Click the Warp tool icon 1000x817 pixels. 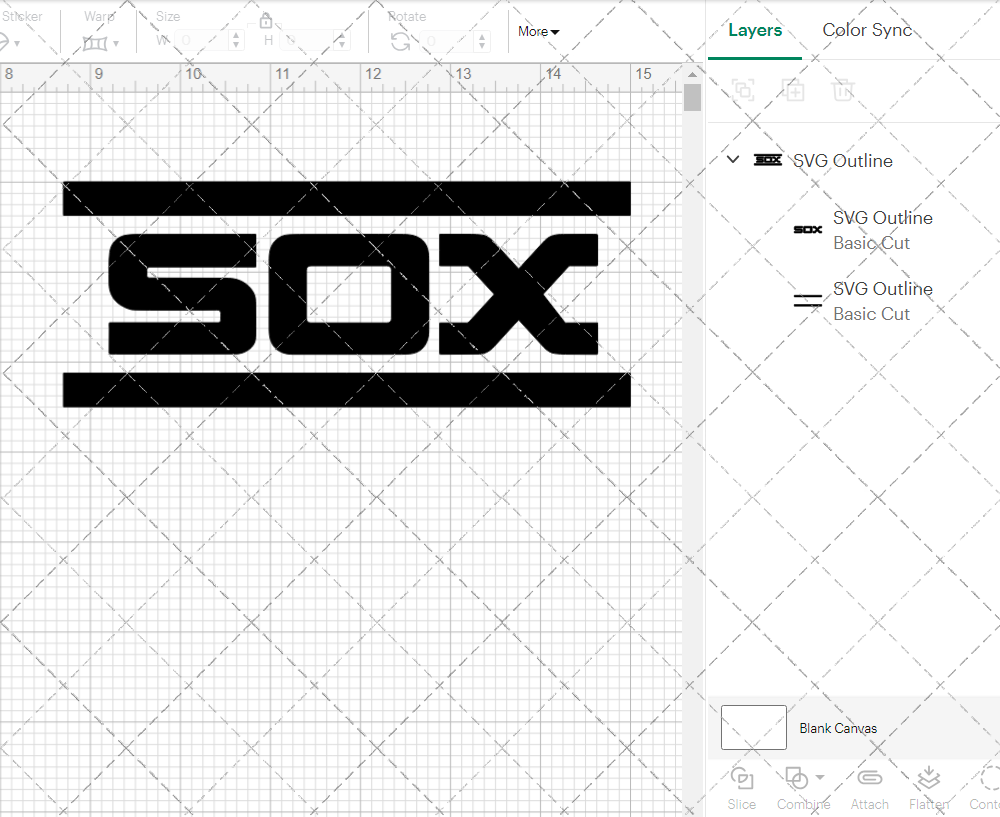[95, 43]
